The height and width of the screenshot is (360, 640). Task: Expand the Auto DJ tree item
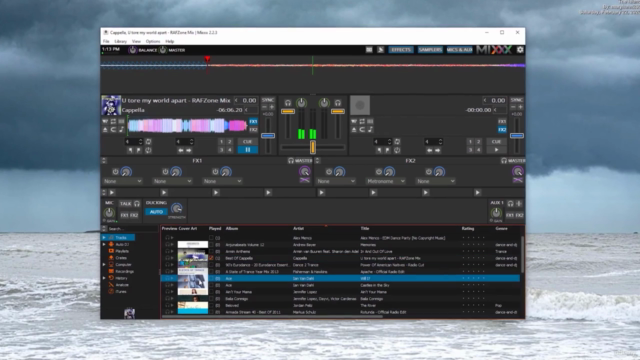click(104, 244)
